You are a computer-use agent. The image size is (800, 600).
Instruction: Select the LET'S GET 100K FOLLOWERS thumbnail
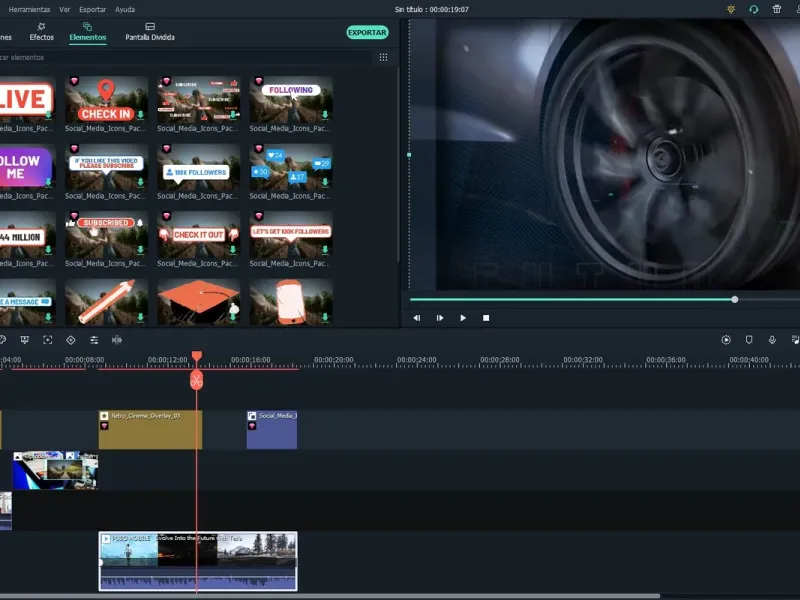click(x=291, y=235)
